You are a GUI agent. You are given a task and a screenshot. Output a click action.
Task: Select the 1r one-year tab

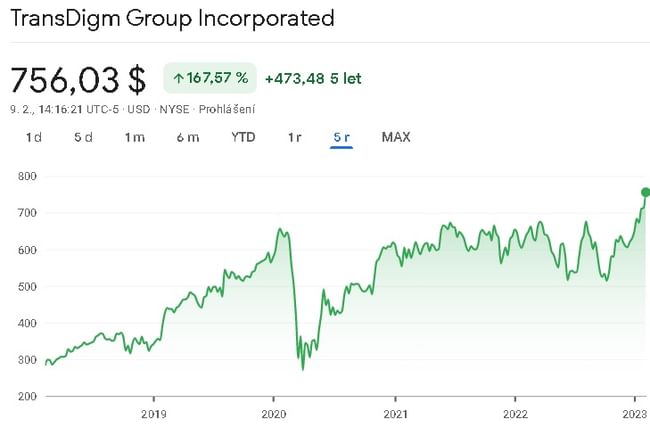click(x=294, y=137)
